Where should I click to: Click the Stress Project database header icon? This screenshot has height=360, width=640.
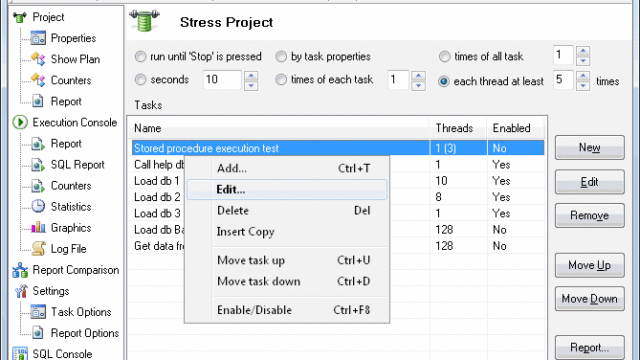(x=144, y=21)
